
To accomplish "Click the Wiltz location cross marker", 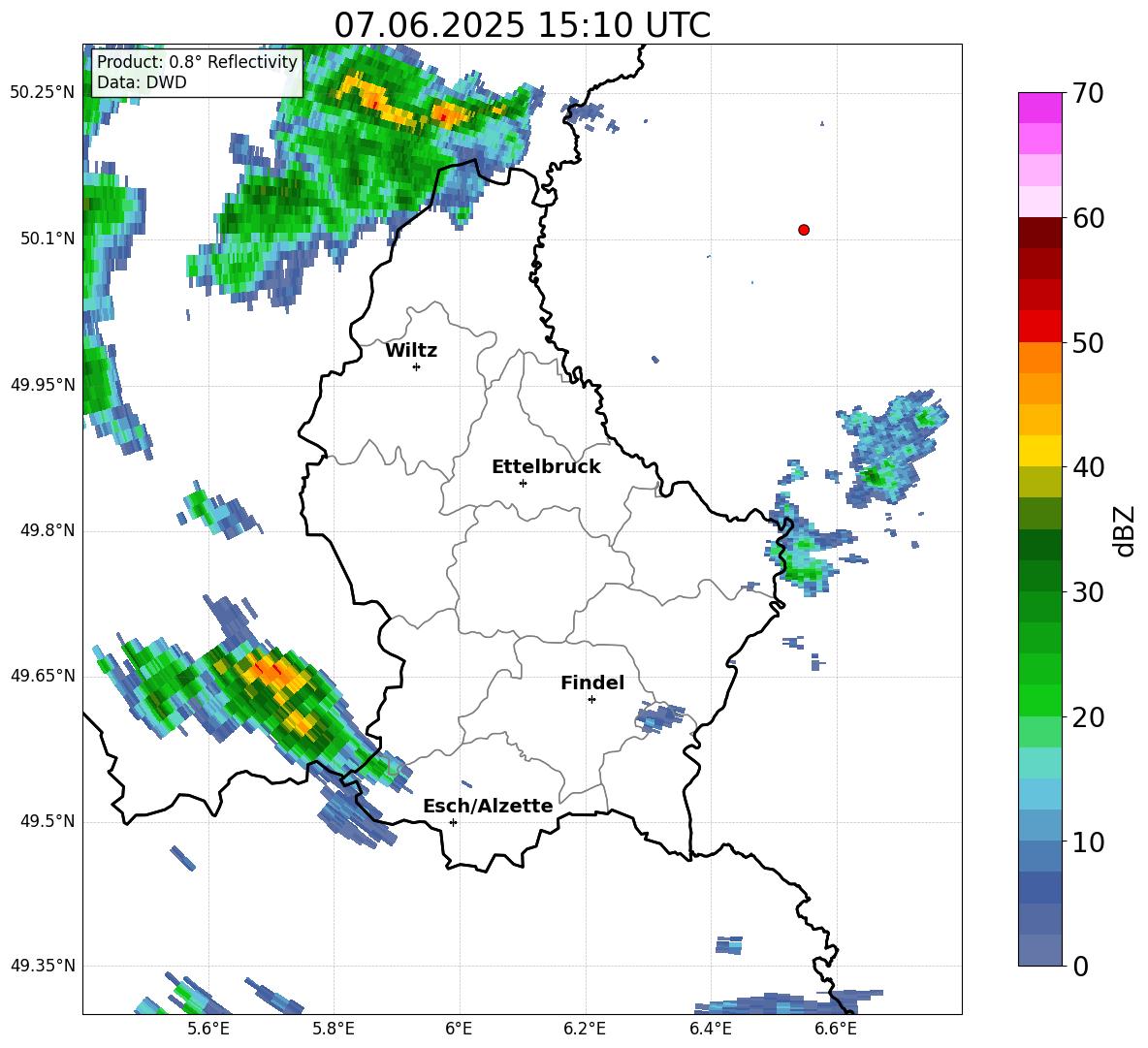I will (x=417, y=366).
